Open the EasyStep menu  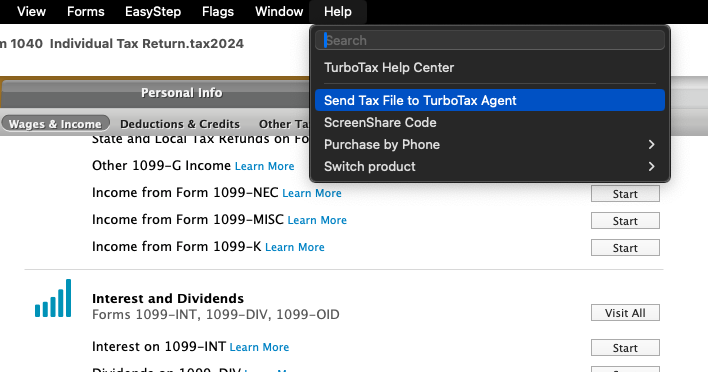pyautogui.click(x=153, y=11)
